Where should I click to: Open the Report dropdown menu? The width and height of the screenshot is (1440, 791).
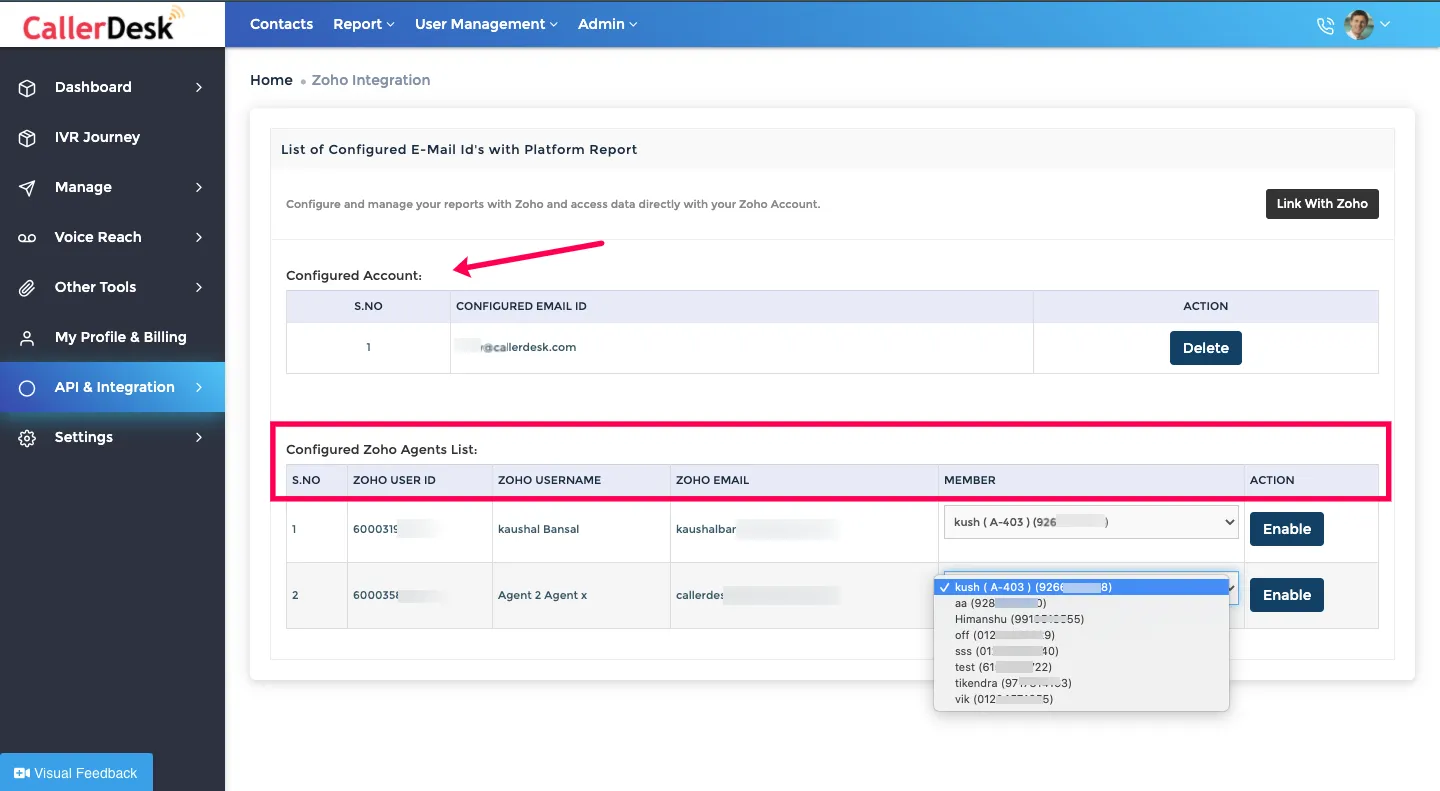tap(364, 24)
